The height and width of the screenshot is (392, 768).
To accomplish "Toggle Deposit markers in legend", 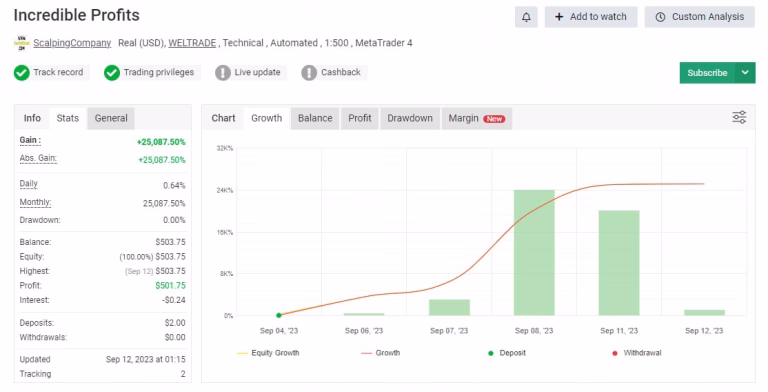I will (507, 353).
